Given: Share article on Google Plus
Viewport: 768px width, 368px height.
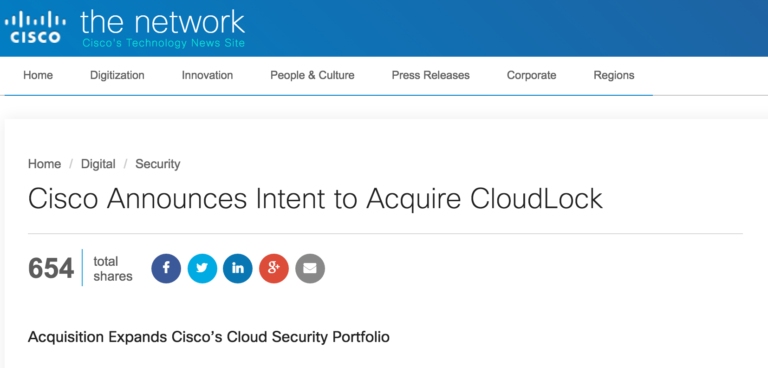Looking at the screenshot, I should (274, 269).
